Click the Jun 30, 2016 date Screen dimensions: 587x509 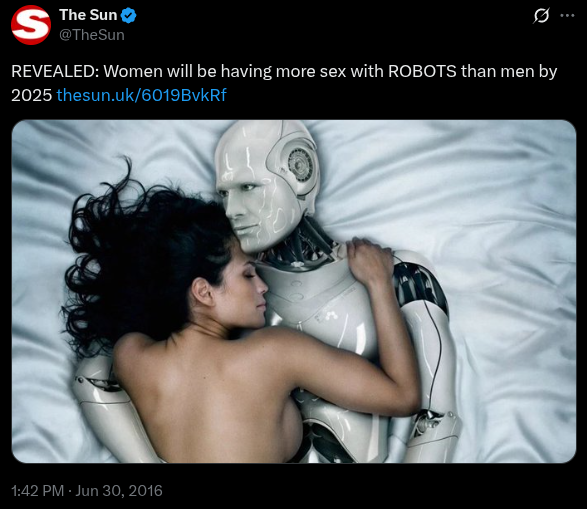coord(119,491)
